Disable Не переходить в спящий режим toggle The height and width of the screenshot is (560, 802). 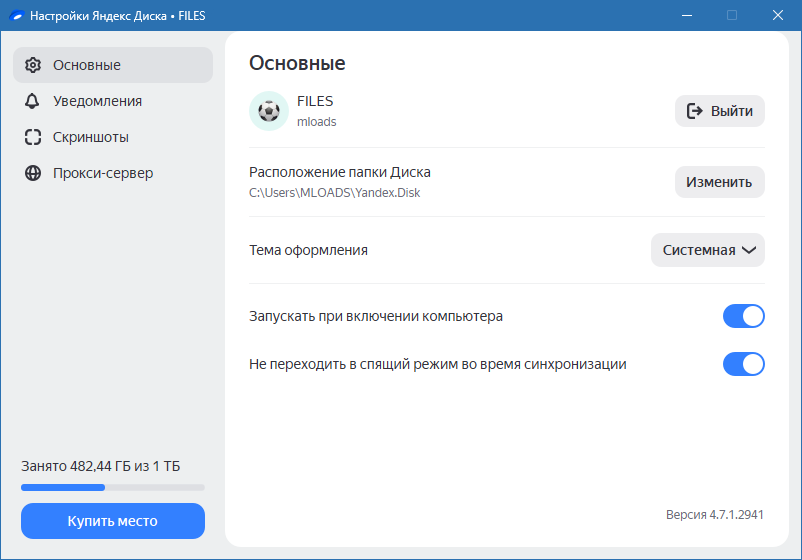click(744, 364)
